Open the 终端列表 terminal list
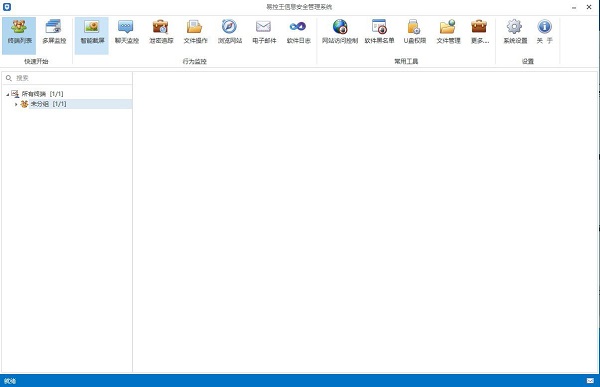The image size is (600, 387). (19, 35)
